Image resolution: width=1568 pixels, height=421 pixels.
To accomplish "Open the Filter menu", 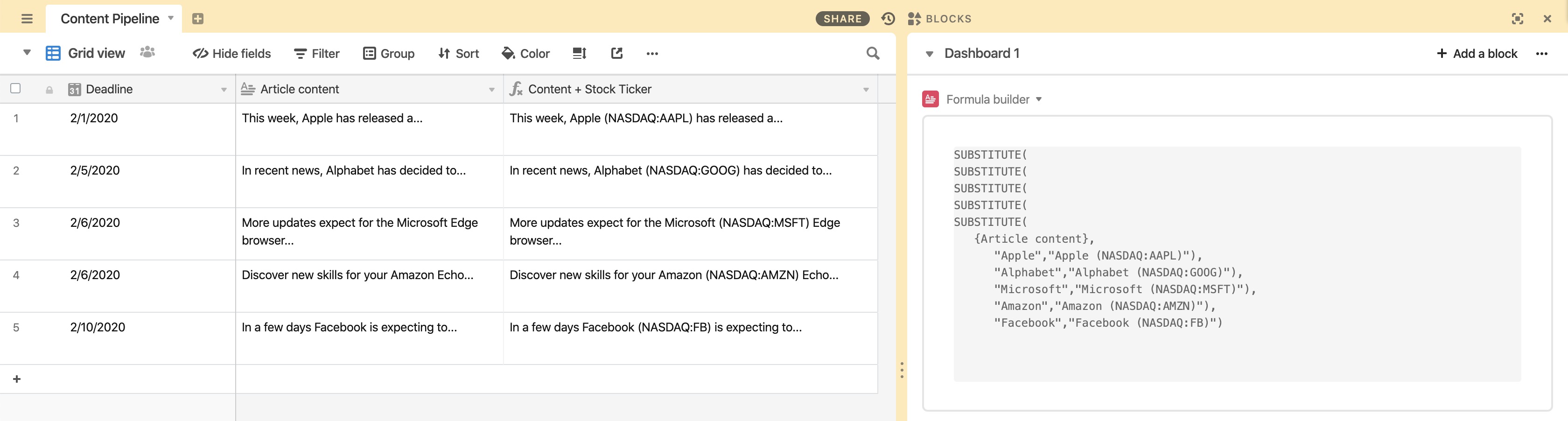I will [x=316, y=54].
